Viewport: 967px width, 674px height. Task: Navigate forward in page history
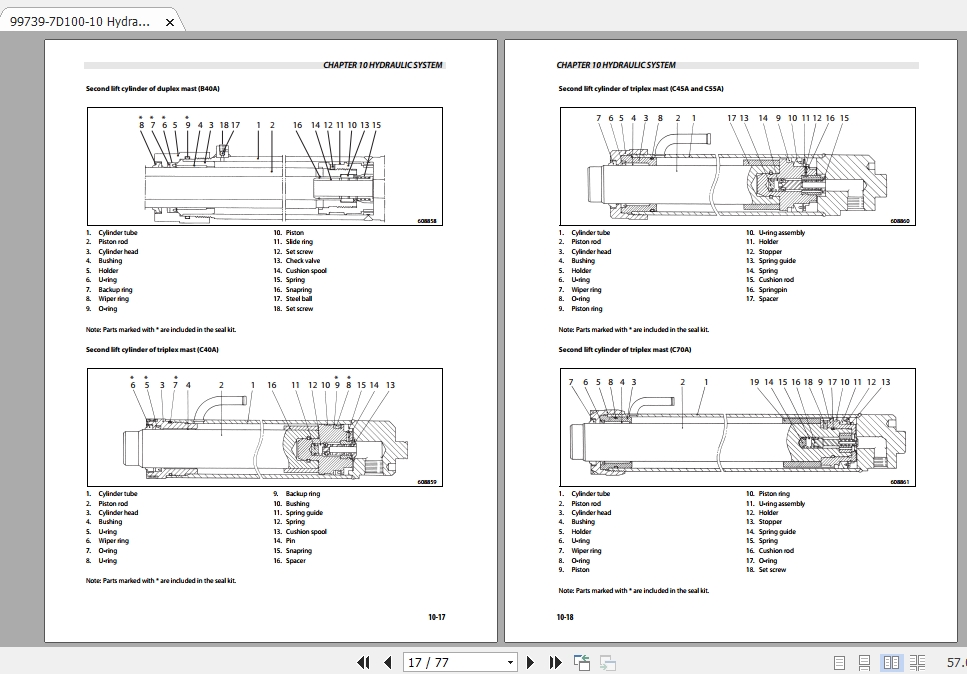click(x=606, y=662)
